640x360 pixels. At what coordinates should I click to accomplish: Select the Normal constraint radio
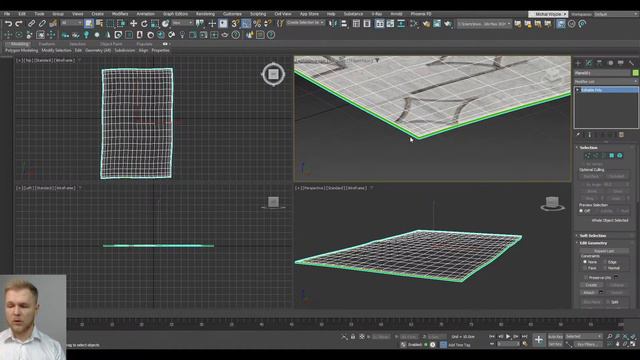click(x=605, y=268)
